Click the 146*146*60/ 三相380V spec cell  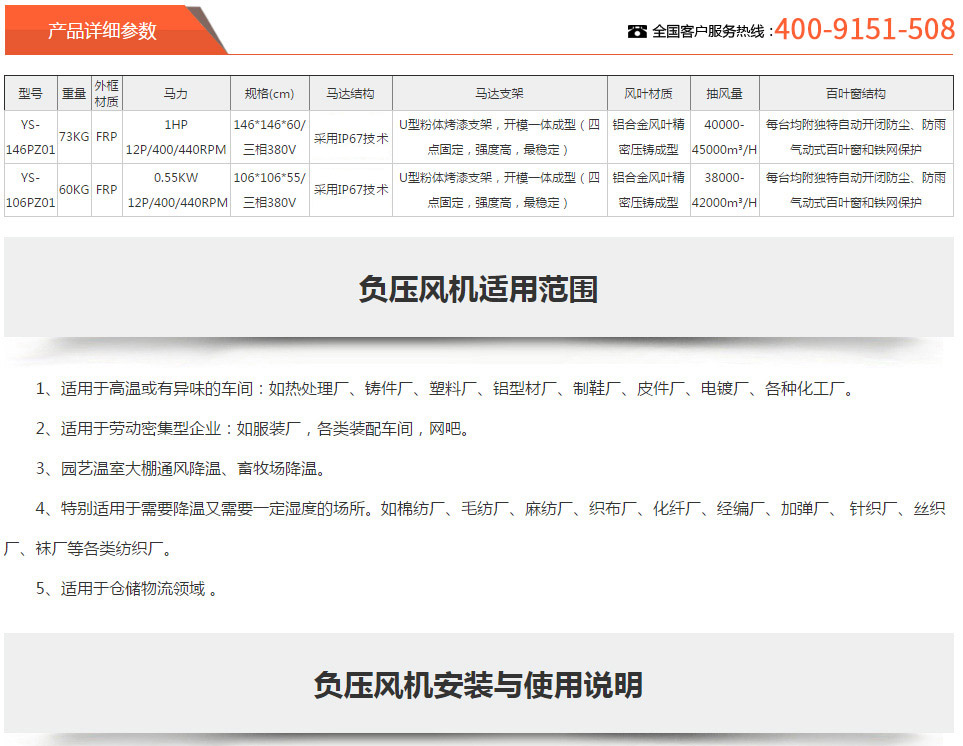tap(270, 137)
